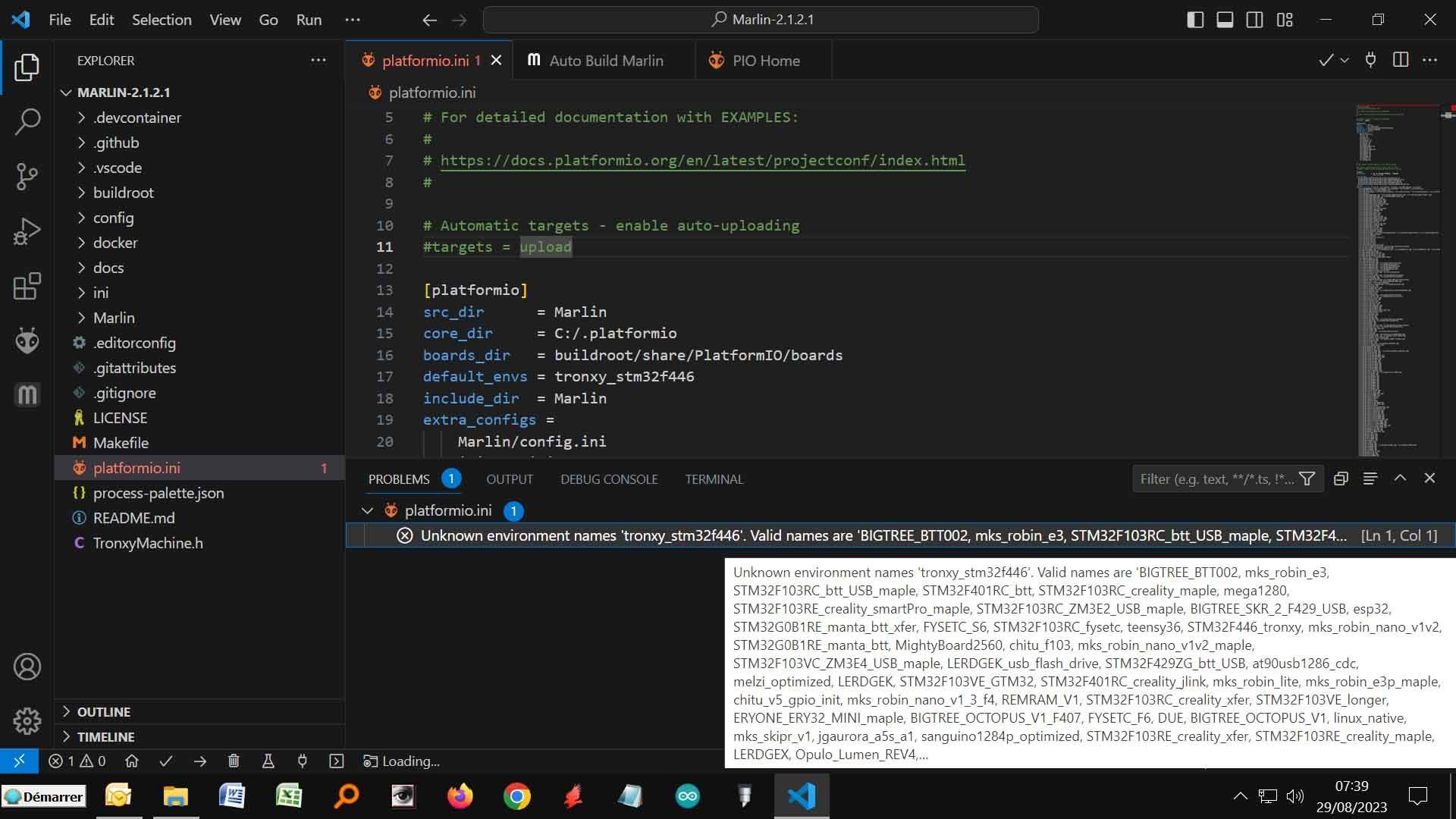Toggle Primary Side Bar layout button
The image size is (1456, 819).
(1195, 20)
